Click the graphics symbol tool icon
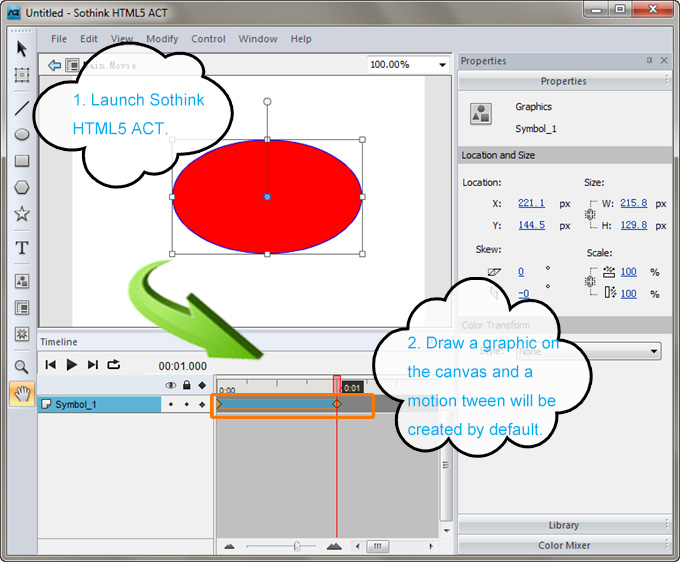Image resolution: width=680 pixels, height=562 pixels. [22, 281]
